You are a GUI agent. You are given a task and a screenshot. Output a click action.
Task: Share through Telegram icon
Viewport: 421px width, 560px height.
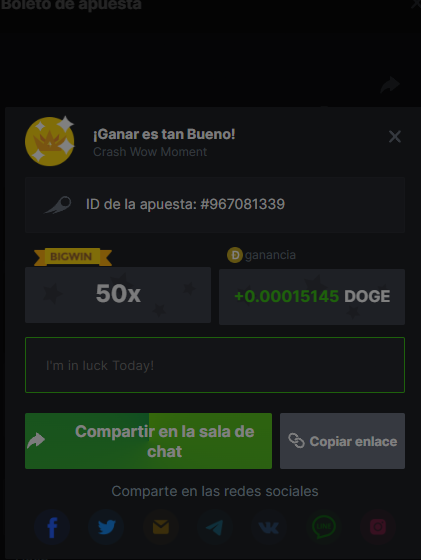215,527
